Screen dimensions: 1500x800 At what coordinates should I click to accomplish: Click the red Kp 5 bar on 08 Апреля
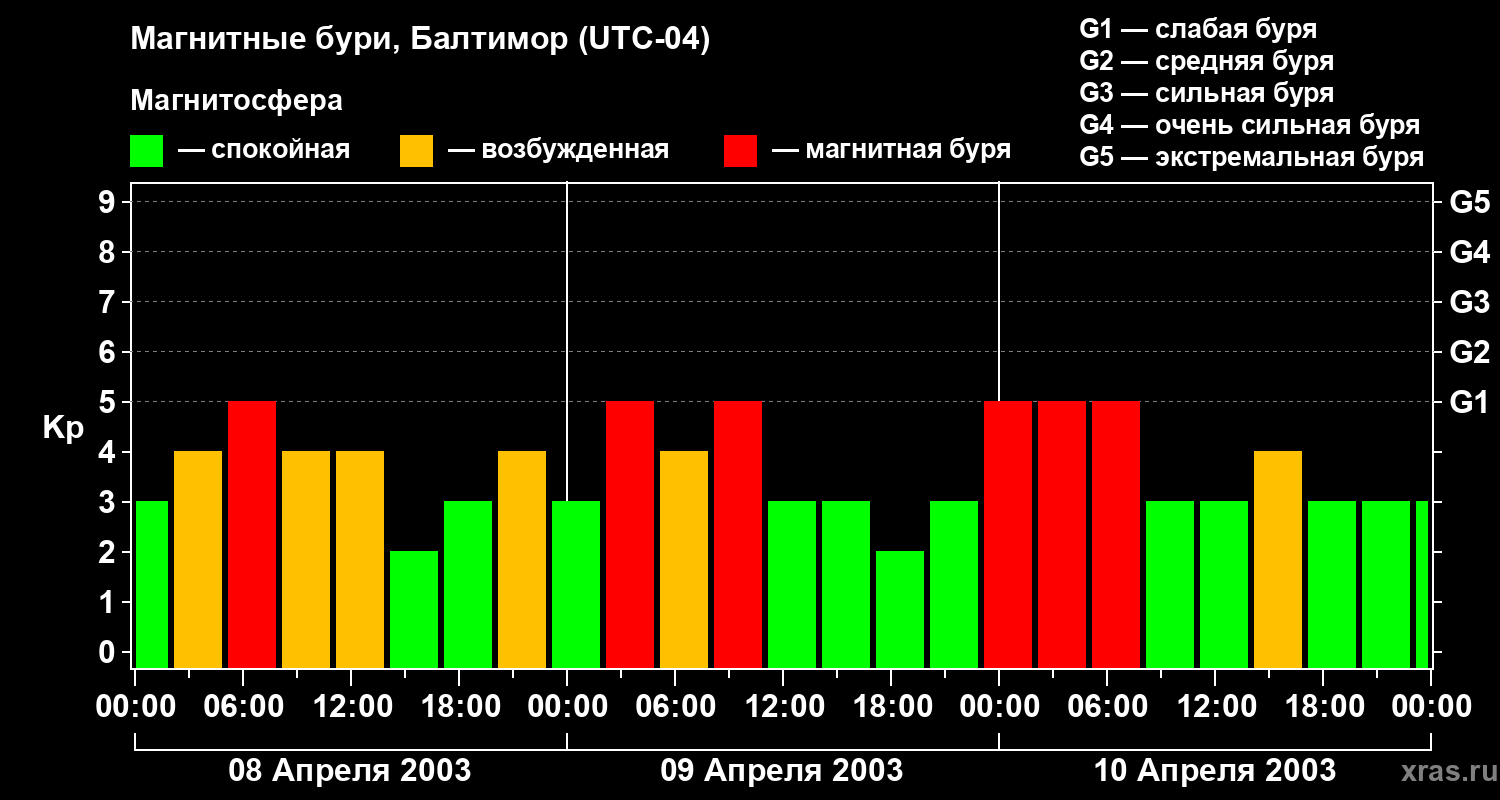click(252, 535)
